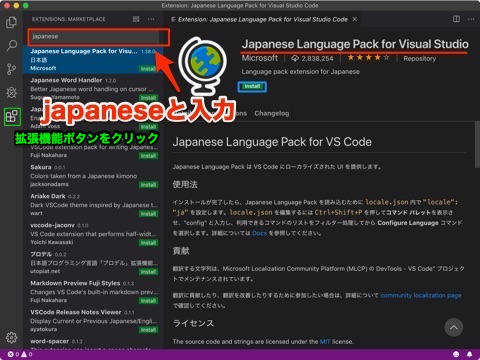Image resolution: width=480 pixels, height=360 pixels.
Task: Click the Microsoft publisher name
Action: pos(260,58)
